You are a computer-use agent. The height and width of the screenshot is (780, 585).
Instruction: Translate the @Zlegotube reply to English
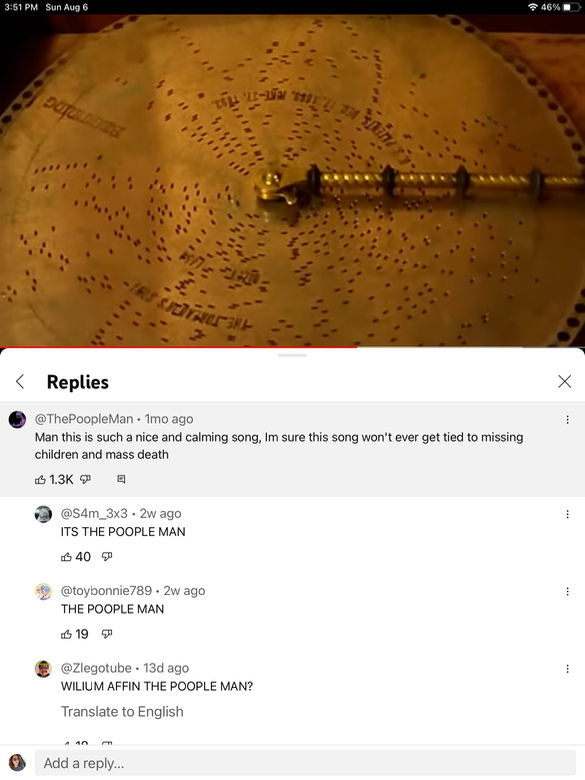(122, 712)
